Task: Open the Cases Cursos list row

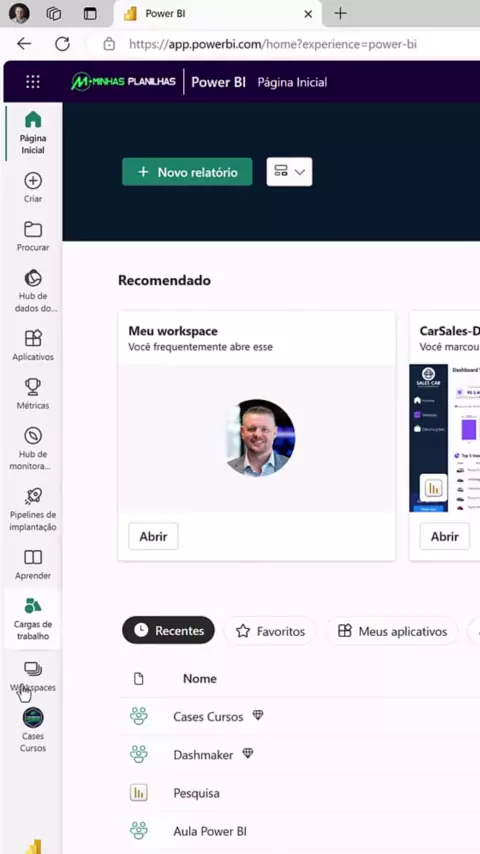Action: [x=300, y=716]
